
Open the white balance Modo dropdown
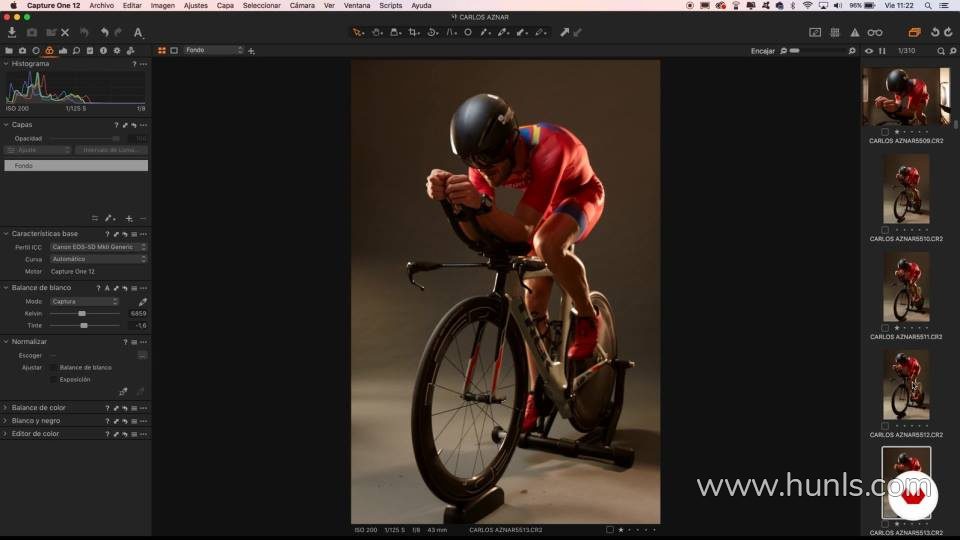(84, 301)
